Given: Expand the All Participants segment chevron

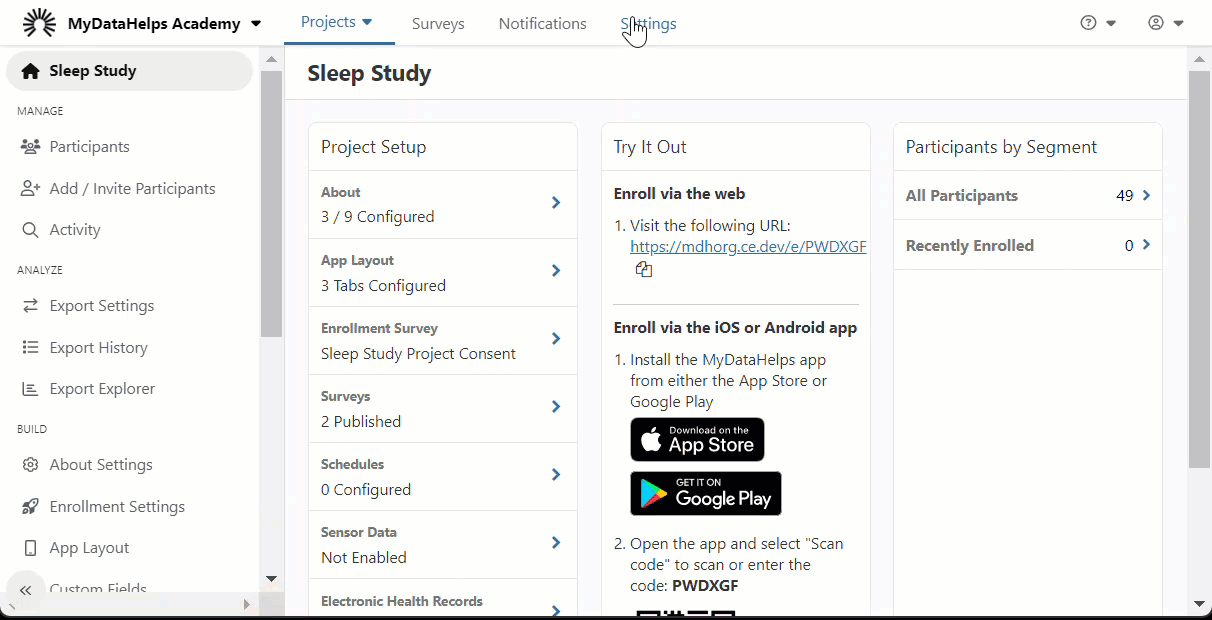Looking at the screenshot, I should [1146, 196].
